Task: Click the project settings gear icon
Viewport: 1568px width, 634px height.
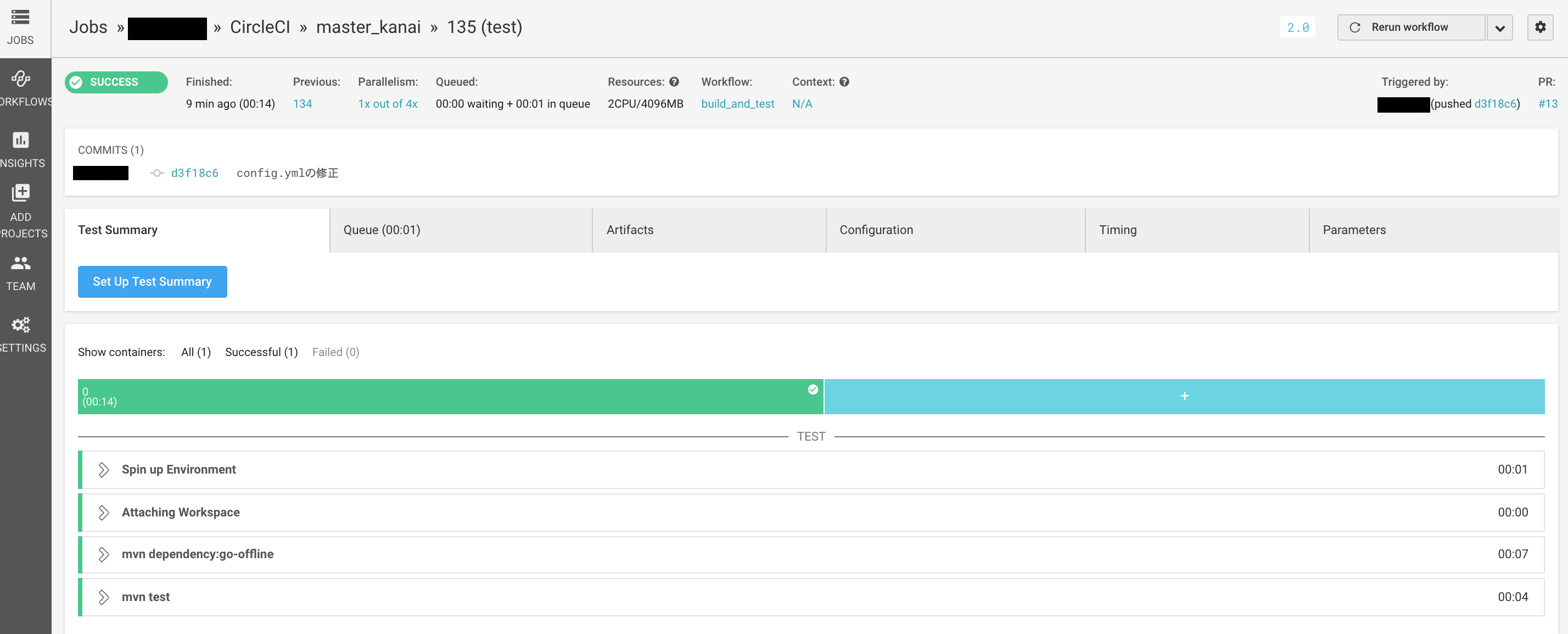Action: (x=1539, y=27)
